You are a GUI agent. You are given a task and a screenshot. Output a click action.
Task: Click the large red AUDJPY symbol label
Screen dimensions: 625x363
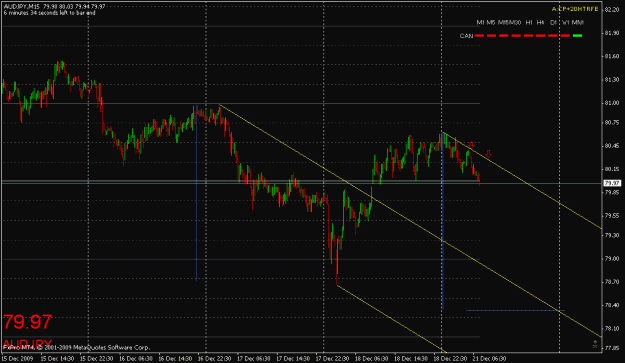(x=28, y=343)
